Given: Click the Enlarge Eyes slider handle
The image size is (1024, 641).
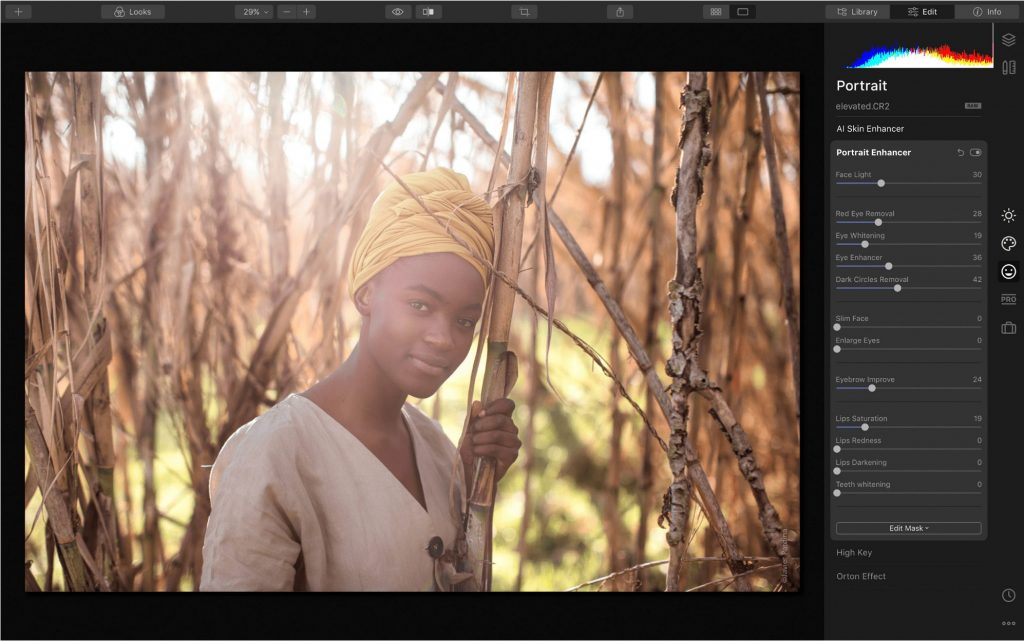Looking at the screenshot, I should (x=837, y=349).
